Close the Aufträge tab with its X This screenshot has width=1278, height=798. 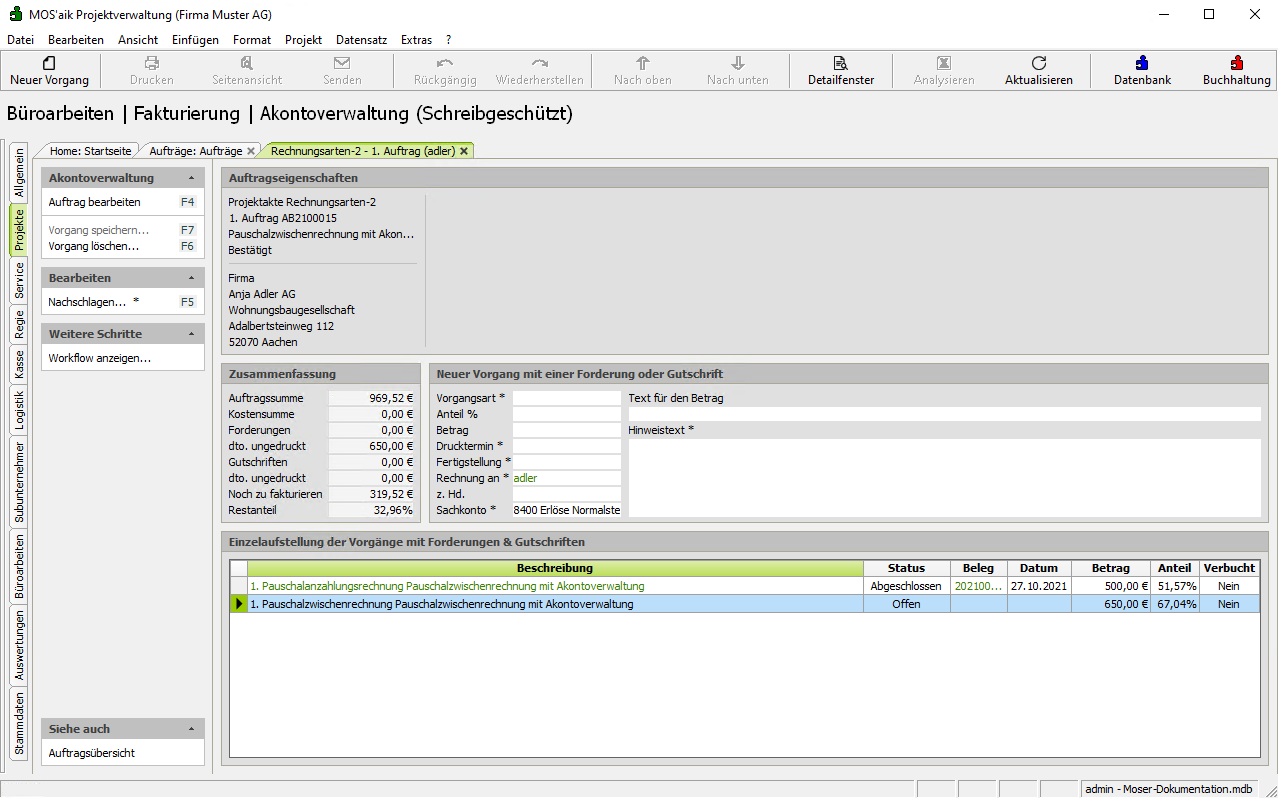pos(251,151)
